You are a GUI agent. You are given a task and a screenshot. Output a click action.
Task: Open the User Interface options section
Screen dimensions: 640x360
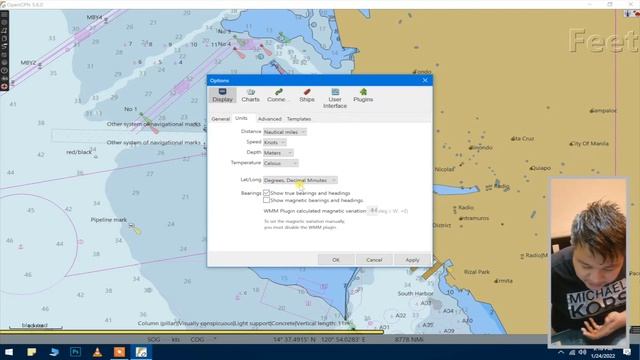click(x=335, y=98)
